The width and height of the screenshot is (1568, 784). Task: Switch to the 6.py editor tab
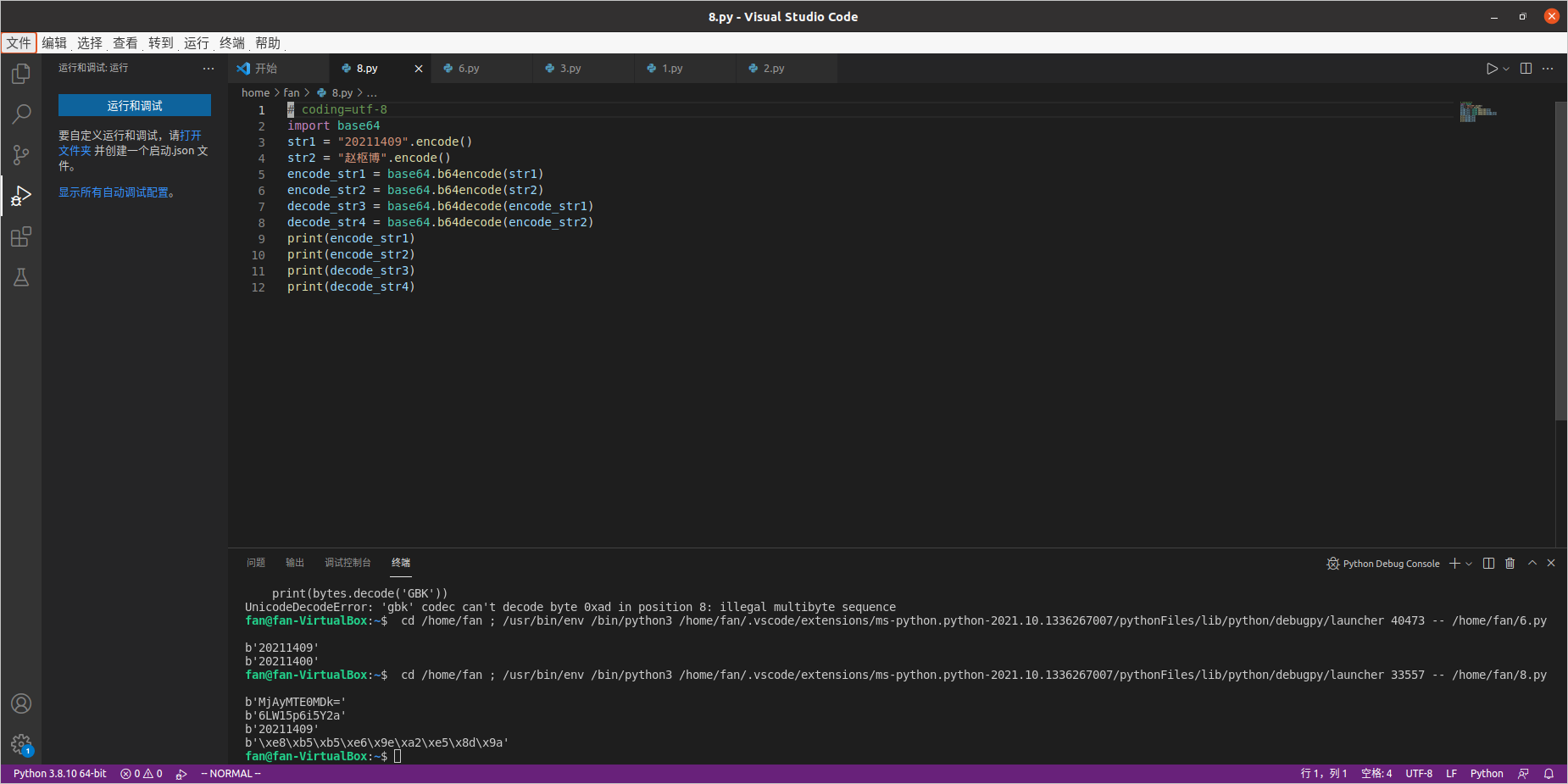[482, 69]
